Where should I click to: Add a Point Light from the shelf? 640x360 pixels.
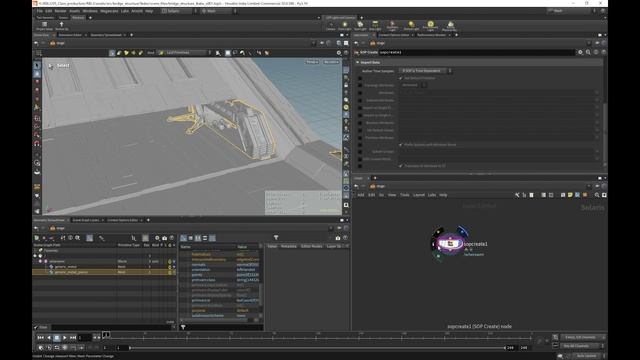tap(345, 26)
